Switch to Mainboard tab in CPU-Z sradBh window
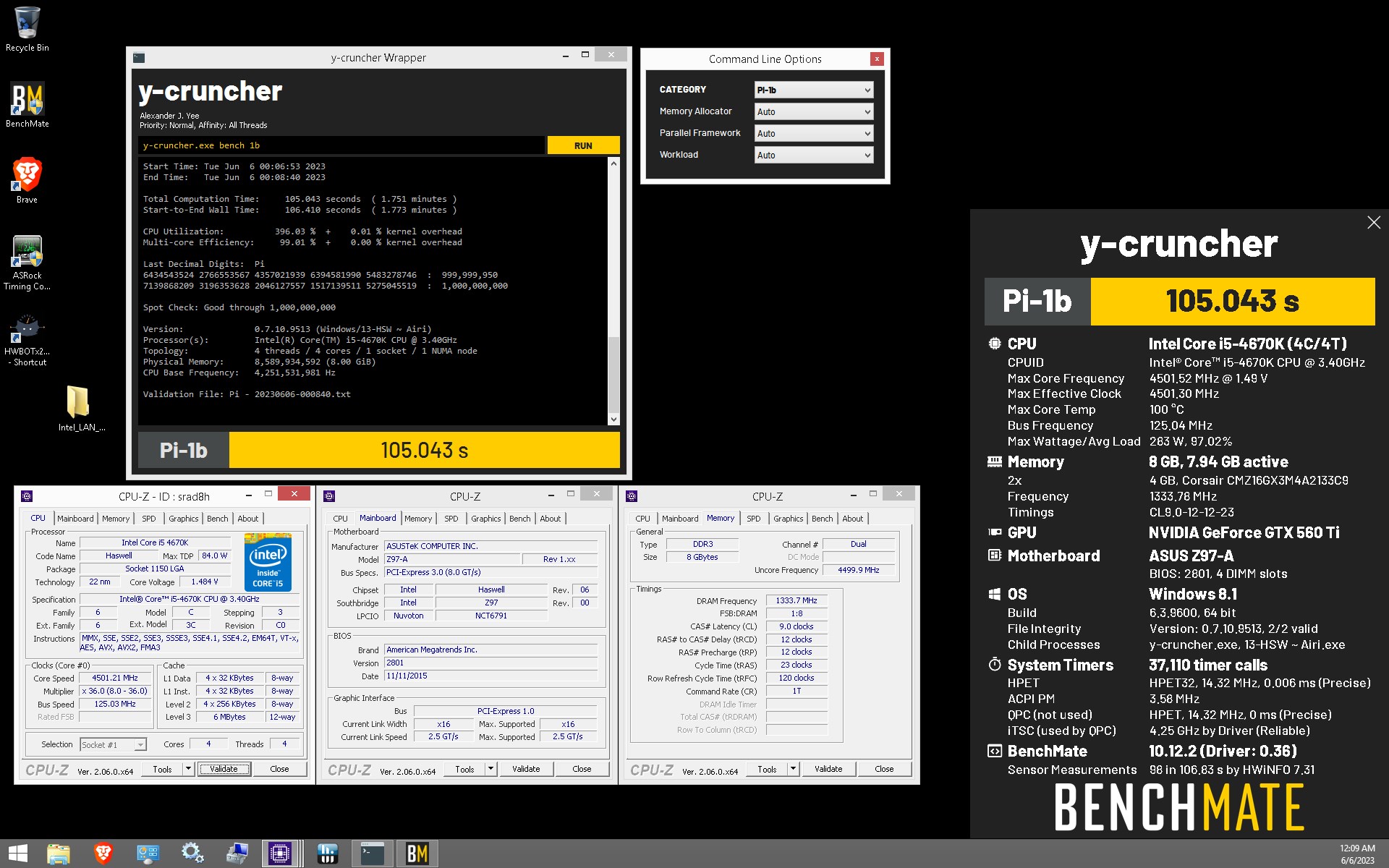This screenshot has height=868, width=1389. tap(75, 519)
